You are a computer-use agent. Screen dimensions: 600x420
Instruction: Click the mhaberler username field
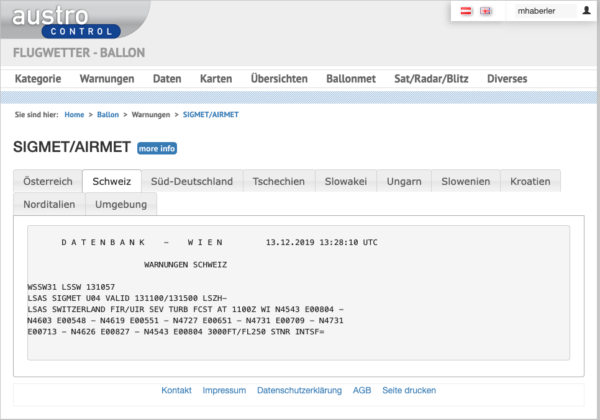point(545,11)
